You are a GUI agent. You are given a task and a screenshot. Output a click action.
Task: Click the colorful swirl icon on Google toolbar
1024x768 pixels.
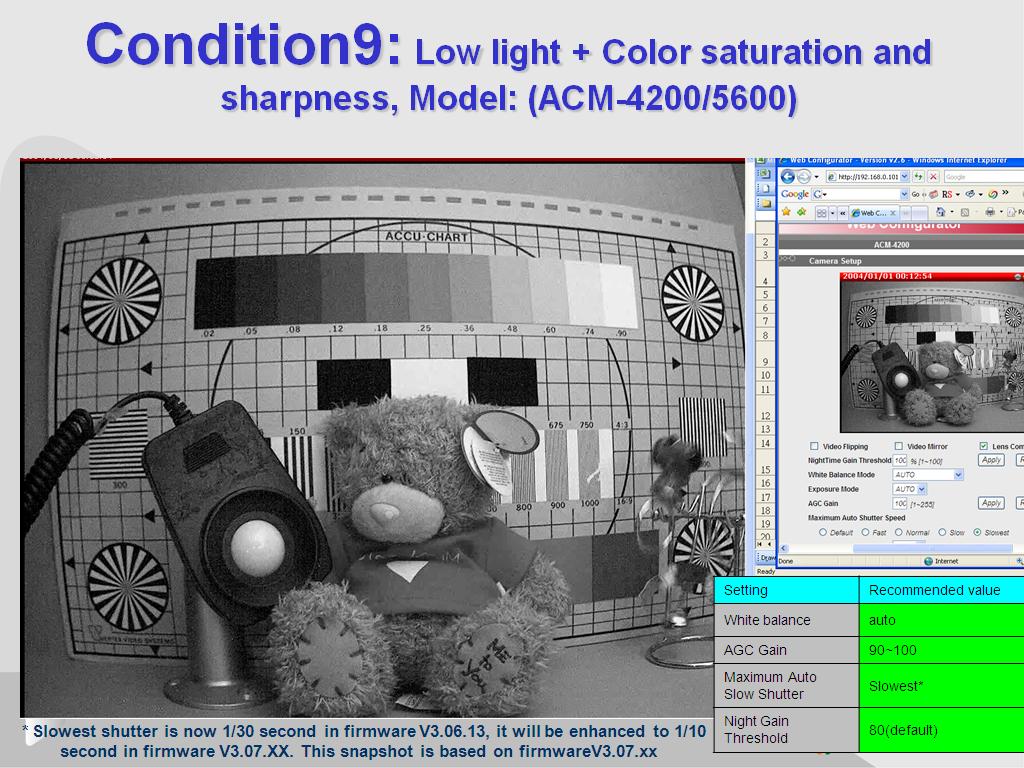(x=993, y=194)
